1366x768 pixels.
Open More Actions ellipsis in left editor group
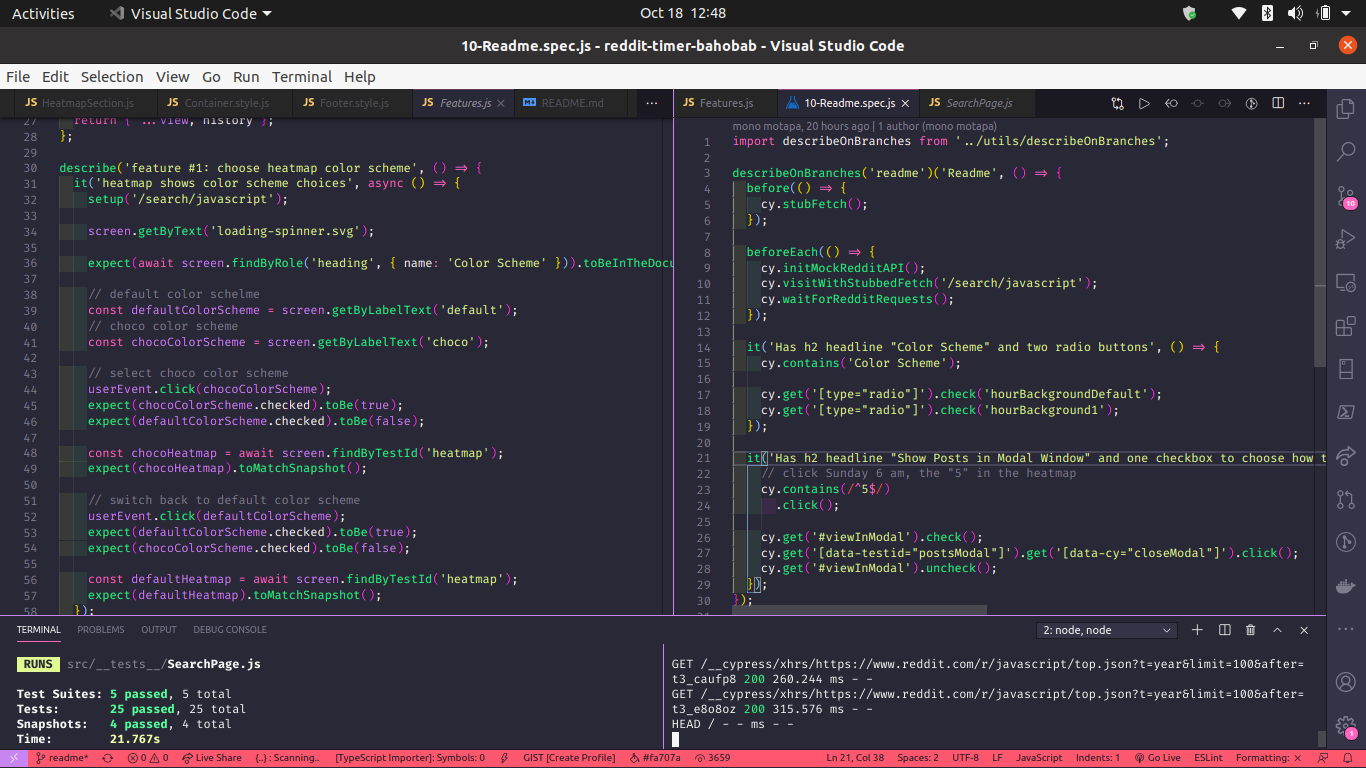click(652, 103)
